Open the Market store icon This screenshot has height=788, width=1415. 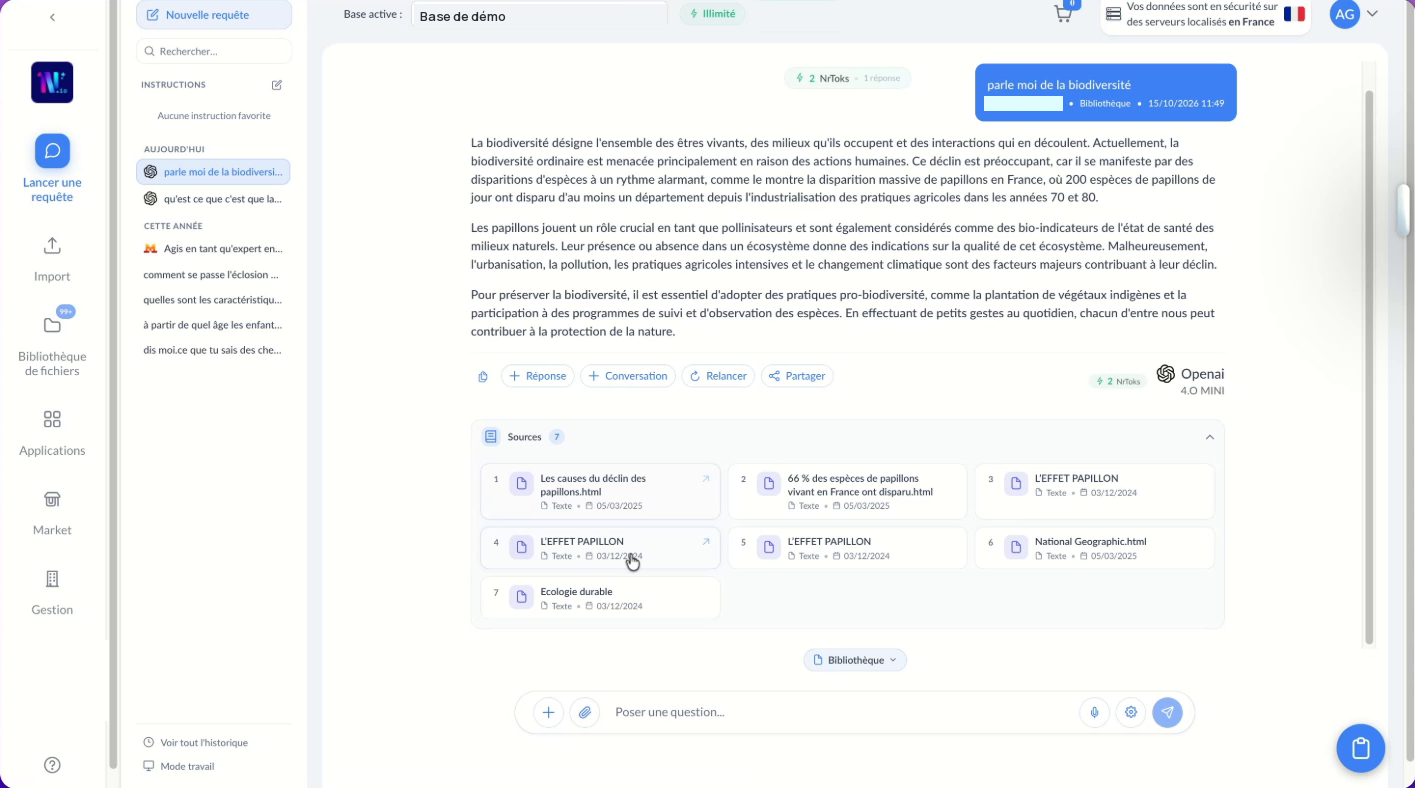(52, 500)
